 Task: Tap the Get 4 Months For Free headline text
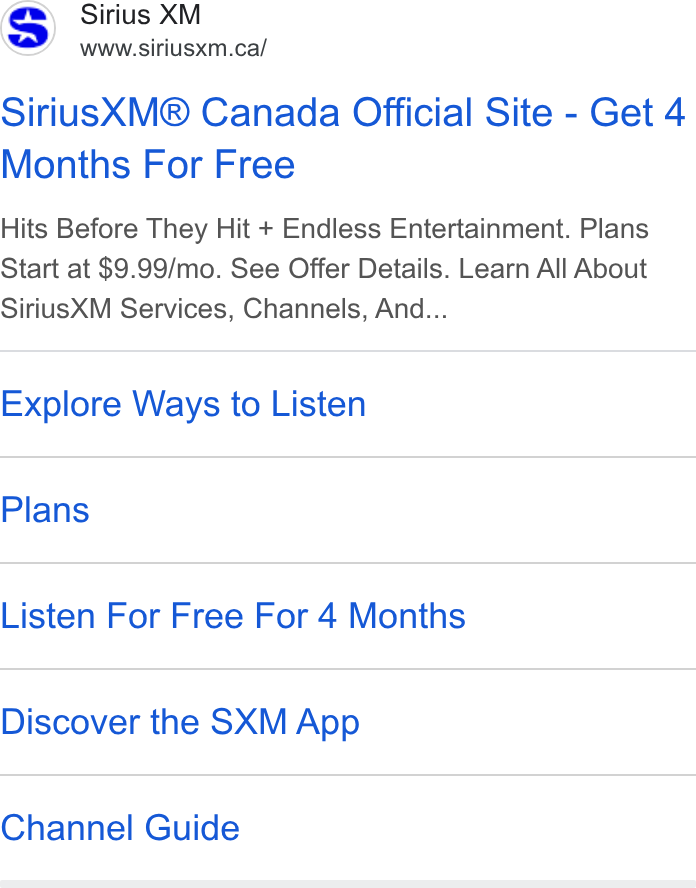click(x=343, y=138)
